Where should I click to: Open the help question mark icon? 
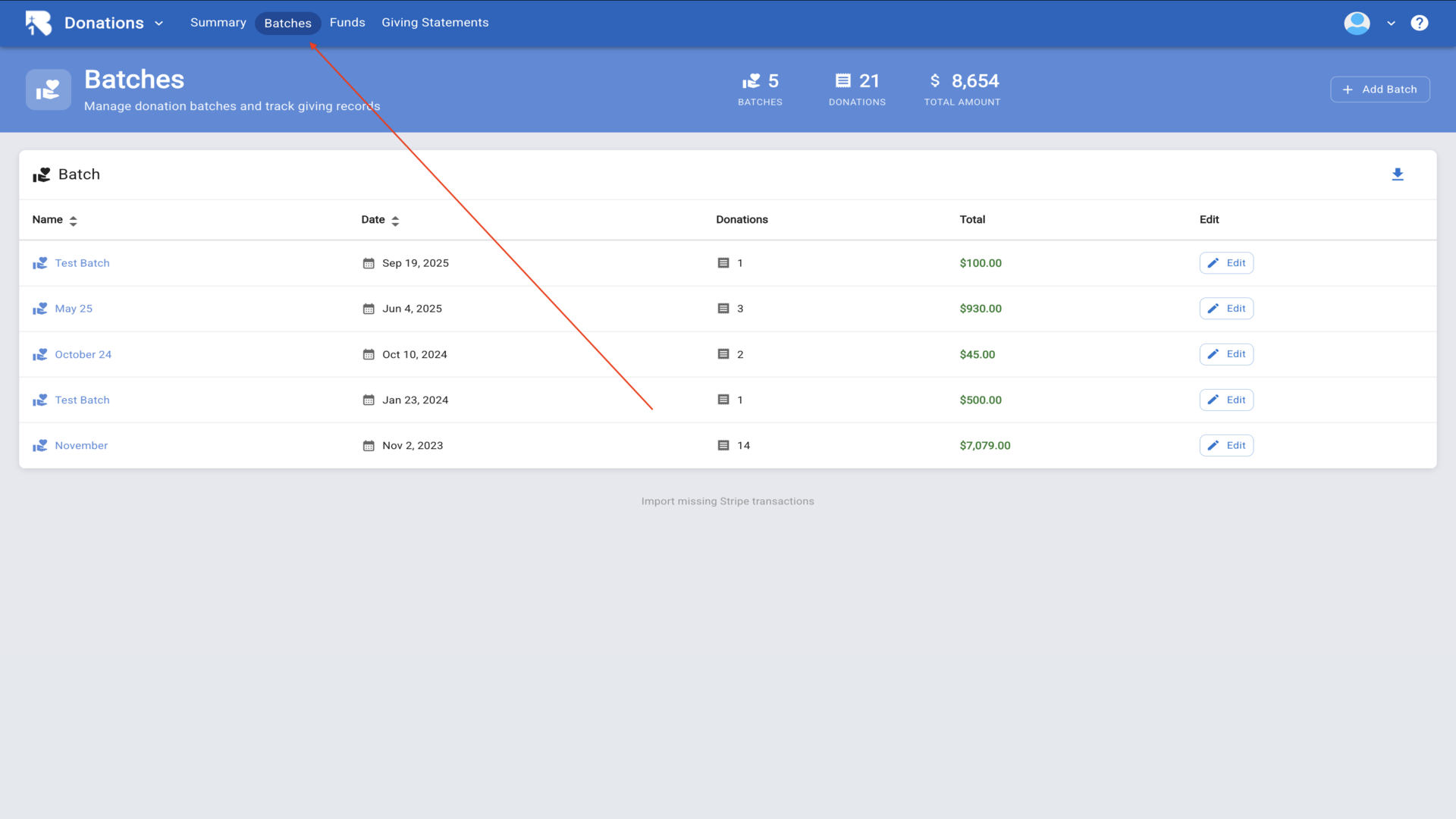[x=1419, y=23]
